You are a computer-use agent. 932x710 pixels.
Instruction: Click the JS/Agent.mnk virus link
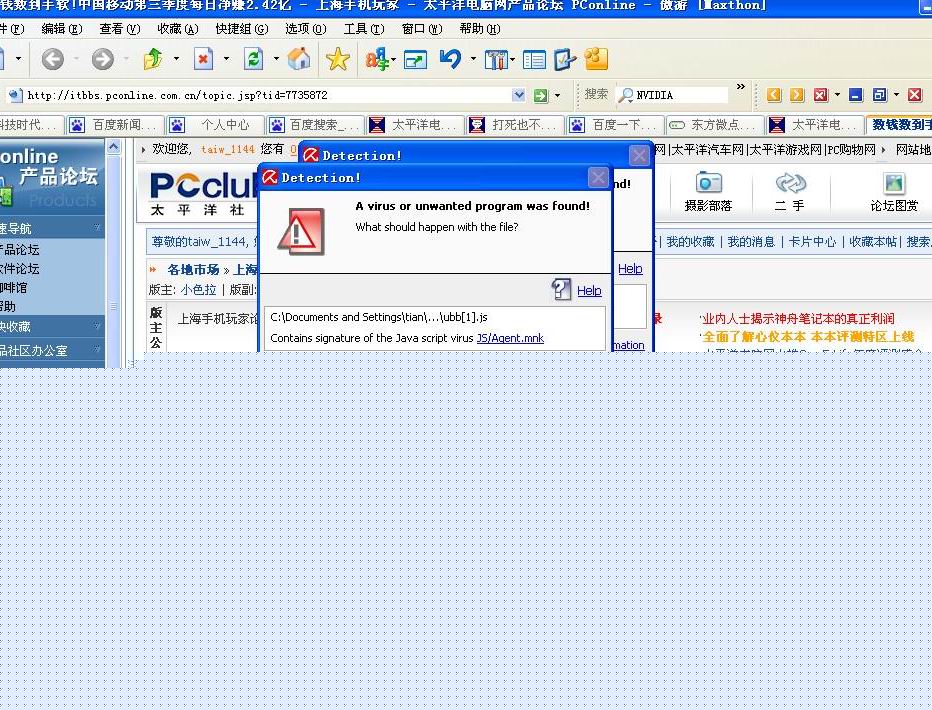[510, 338]
